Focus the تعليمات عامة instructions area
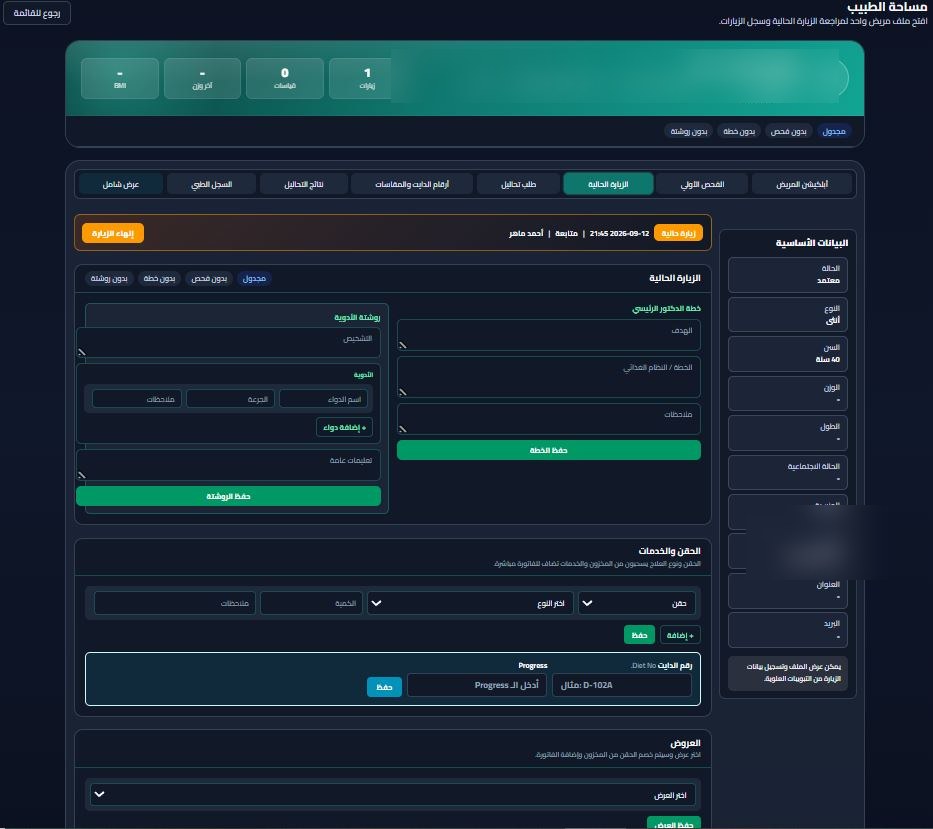 (228, 465)
